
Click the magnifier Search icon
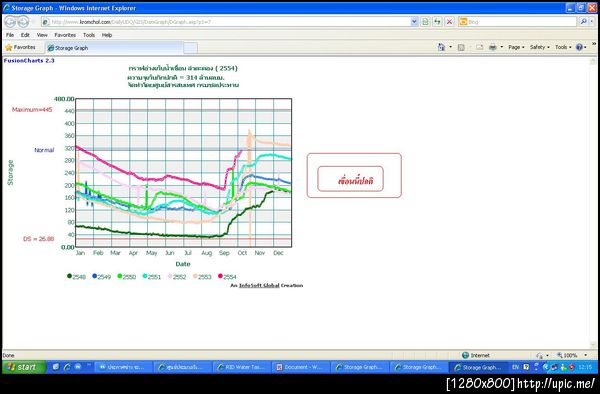(x=584, y=22)
